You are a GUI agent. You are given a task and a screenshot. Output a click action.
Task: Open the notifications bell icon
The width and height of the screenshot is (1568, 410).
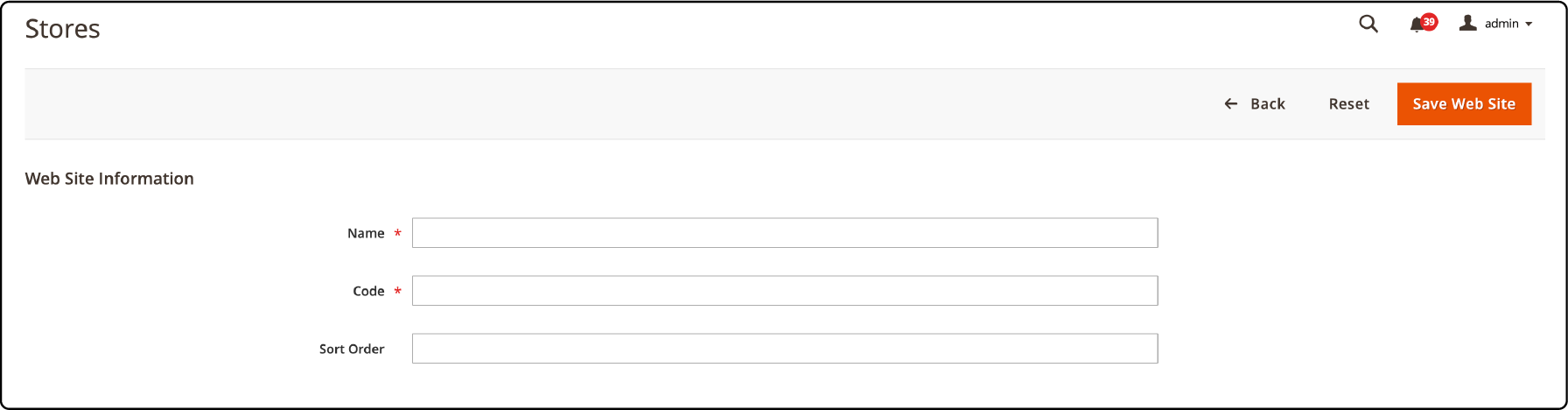1417,25
